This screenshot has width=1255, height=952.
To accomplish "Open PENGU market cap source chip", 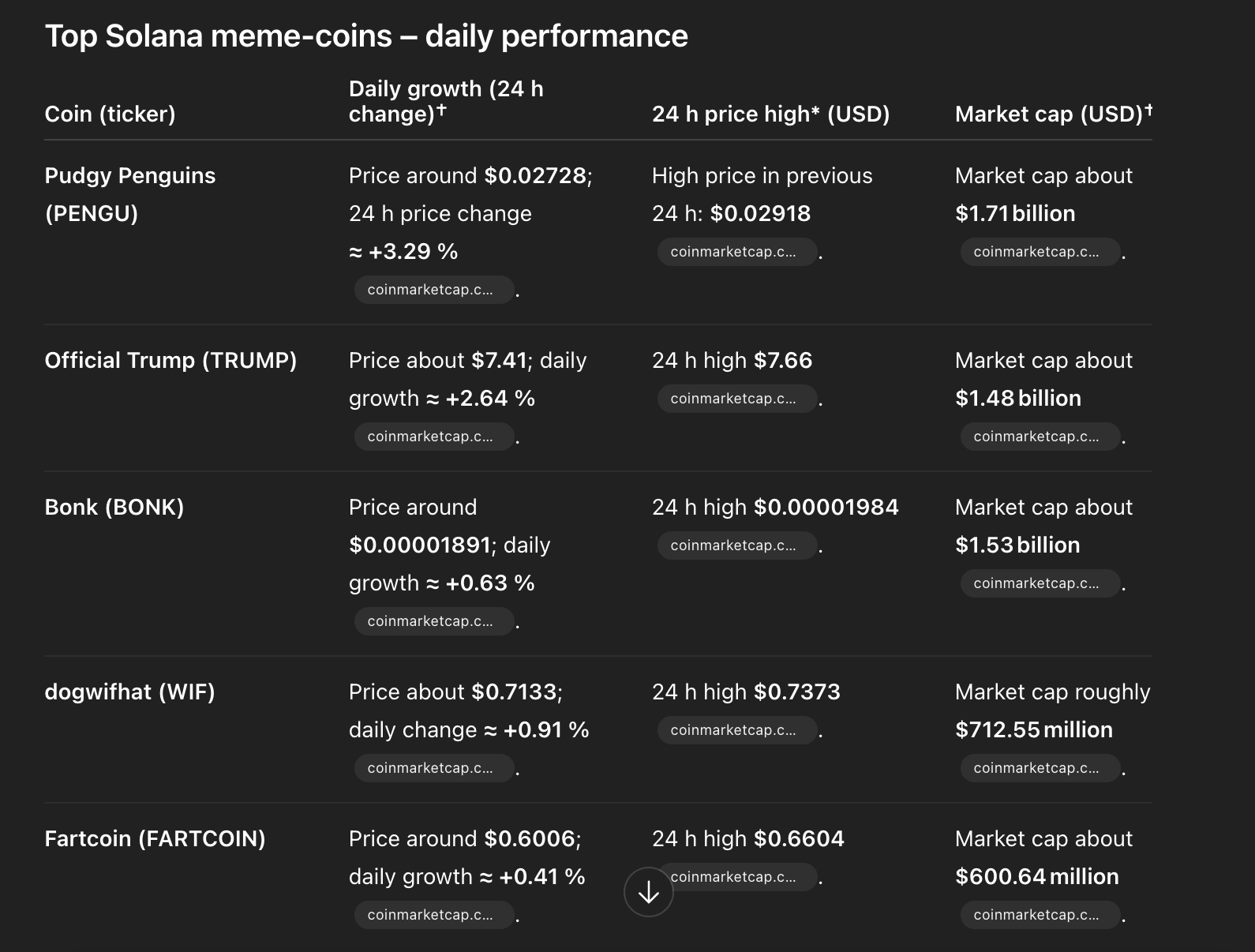I will (1040, 252).
